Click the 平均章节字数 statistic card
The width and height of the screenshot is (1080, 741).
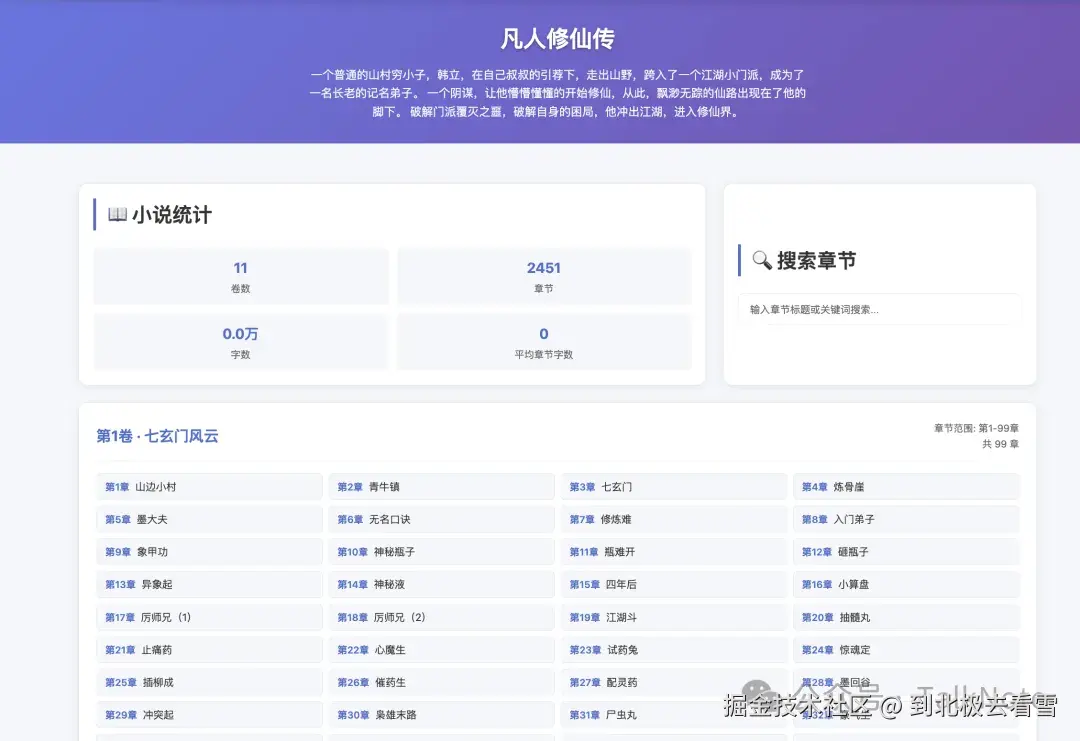[x=543, y=341]
